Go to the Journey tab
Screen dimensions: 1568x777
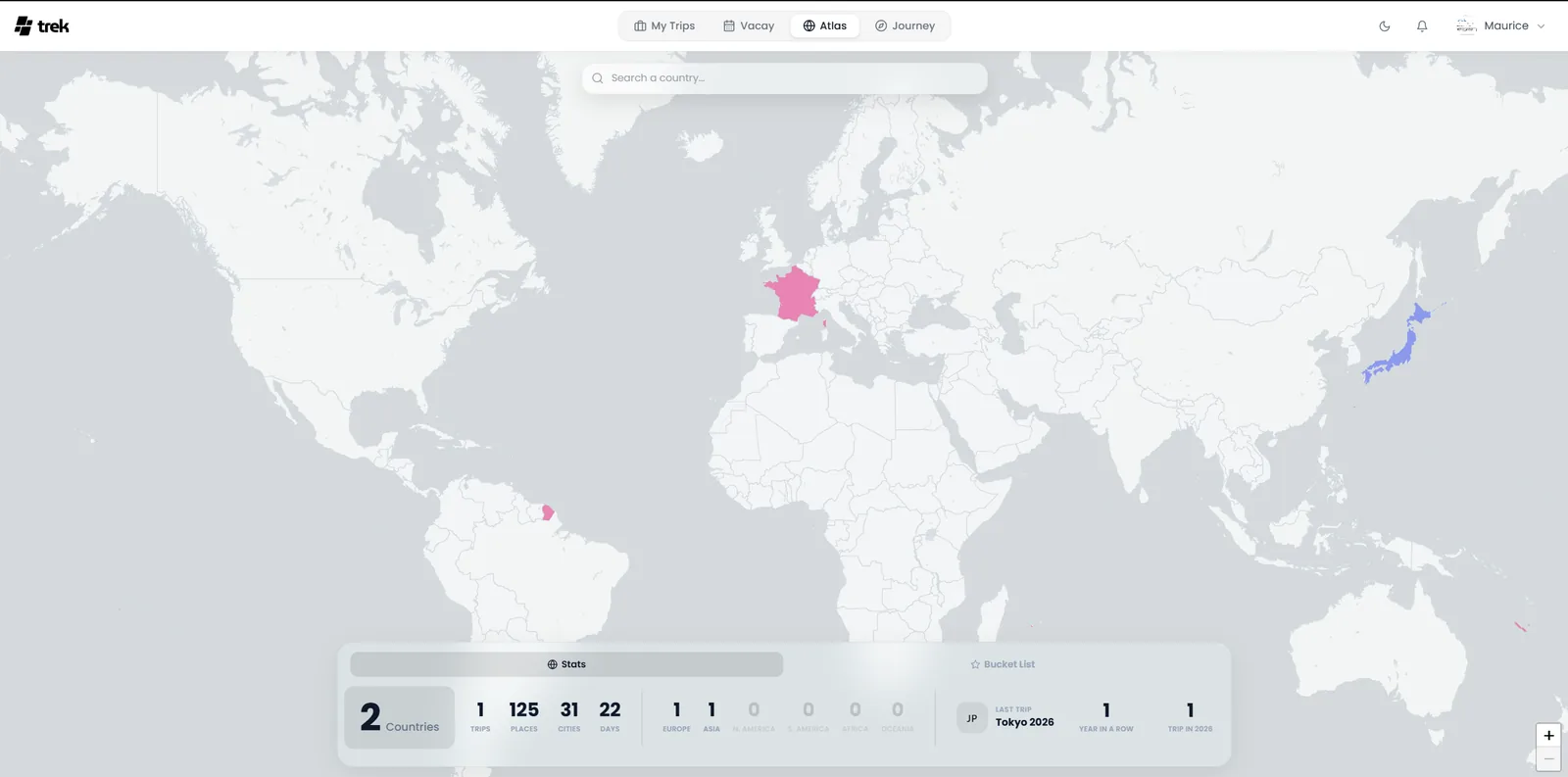pos(905,26)
